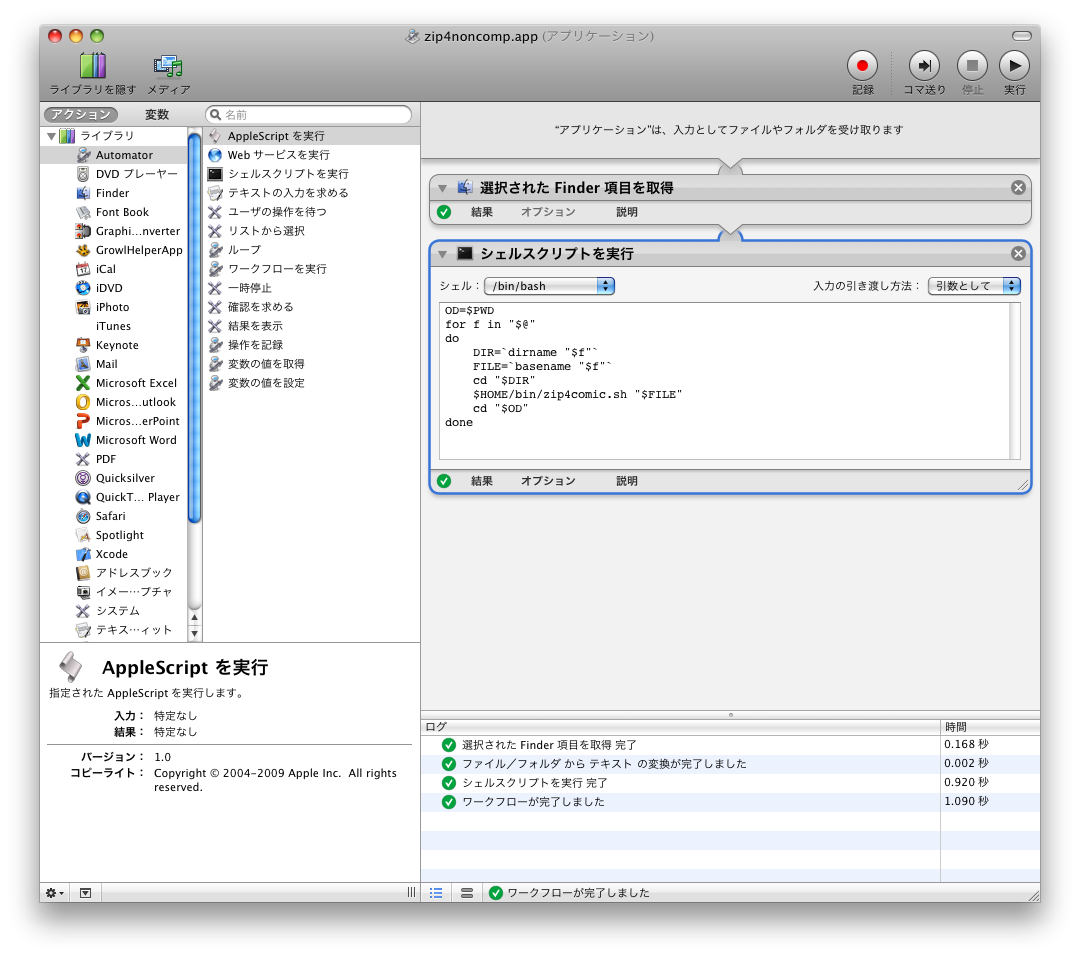Collapse the ライブラリ tree
This screenshot has height=957, width=1080.
pyautogui.click(x=51, y=136)
